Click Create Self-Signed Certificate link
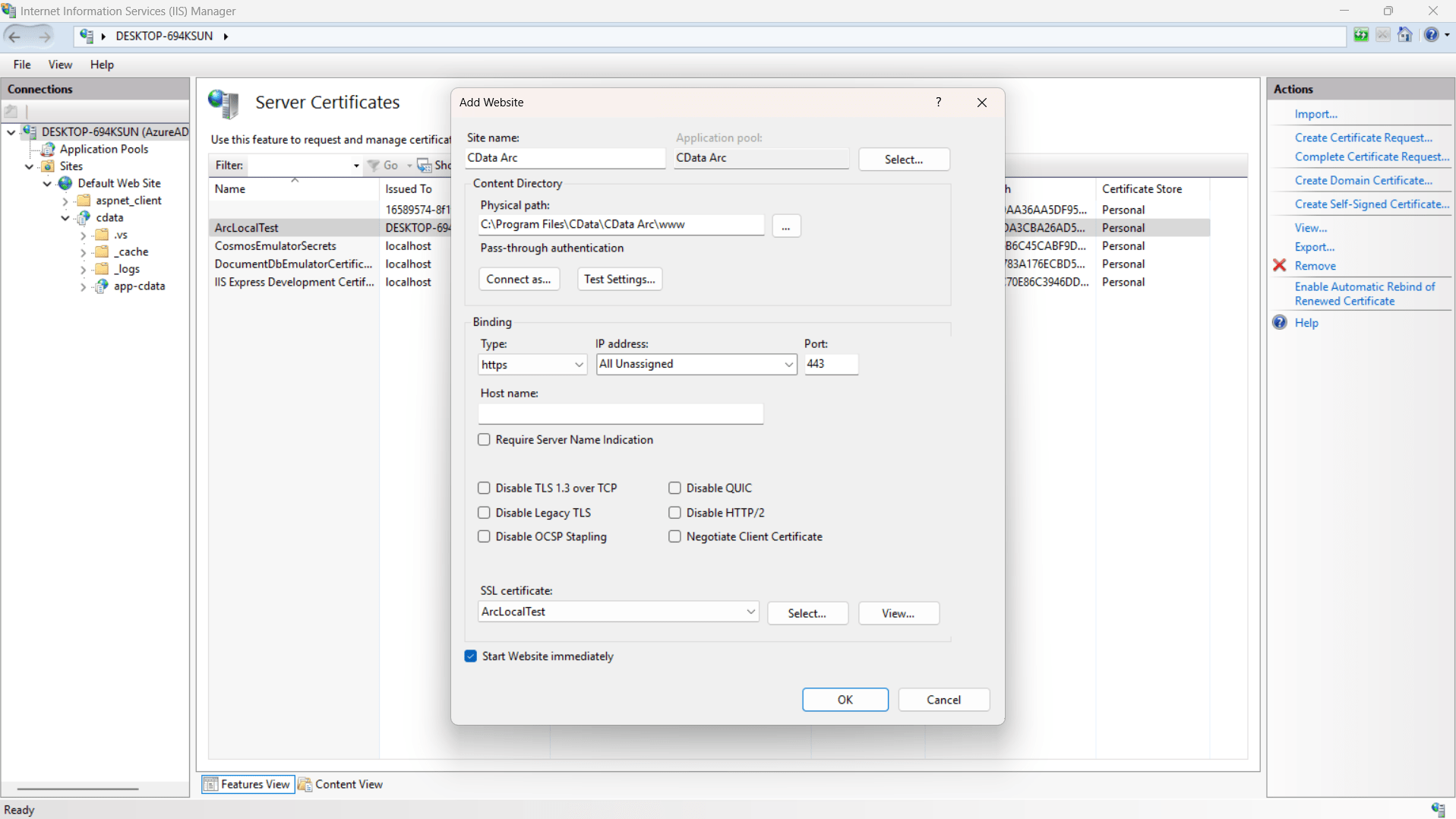1456x819 pixels. 1371,204
